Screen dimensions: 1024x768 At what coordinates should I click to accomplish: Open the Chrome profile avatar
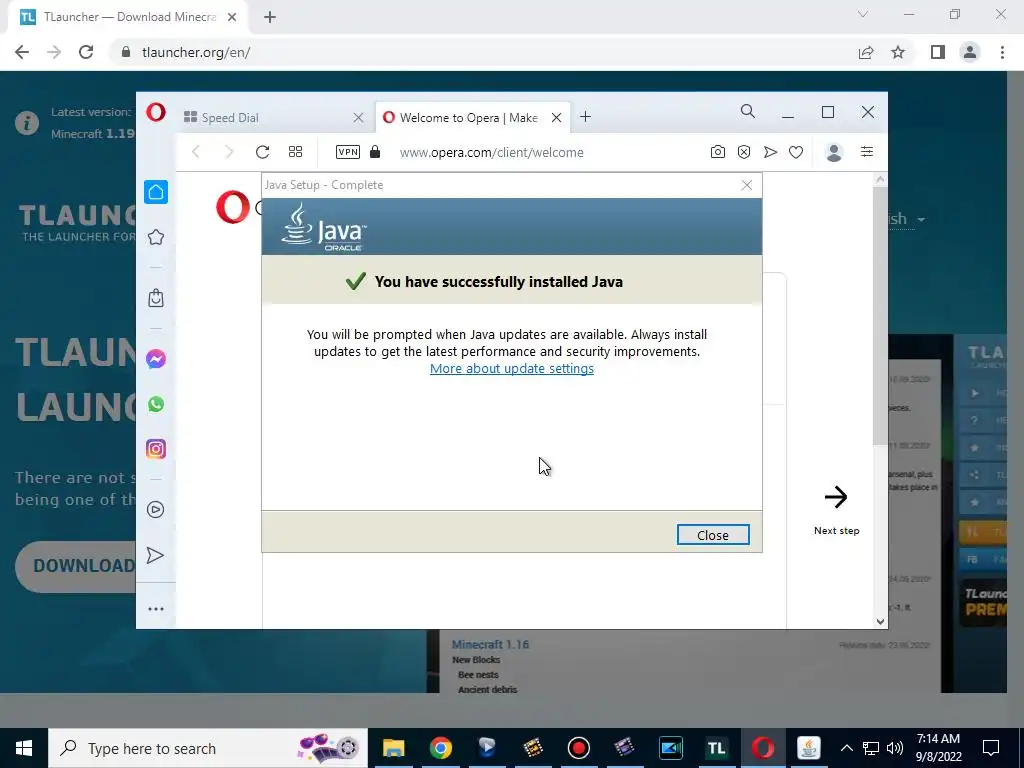pyautogui.click(x=970, y=52)
